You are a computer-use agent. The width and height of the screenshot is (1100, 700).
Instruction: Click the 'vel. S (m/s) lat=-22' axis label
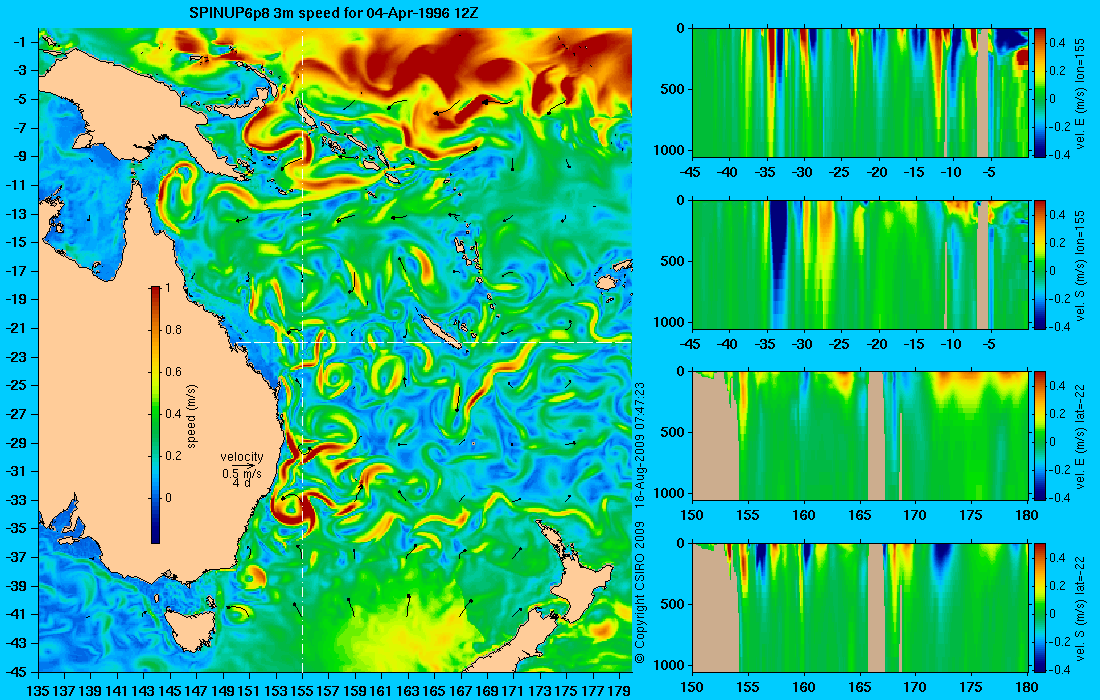click(1081, 607)
